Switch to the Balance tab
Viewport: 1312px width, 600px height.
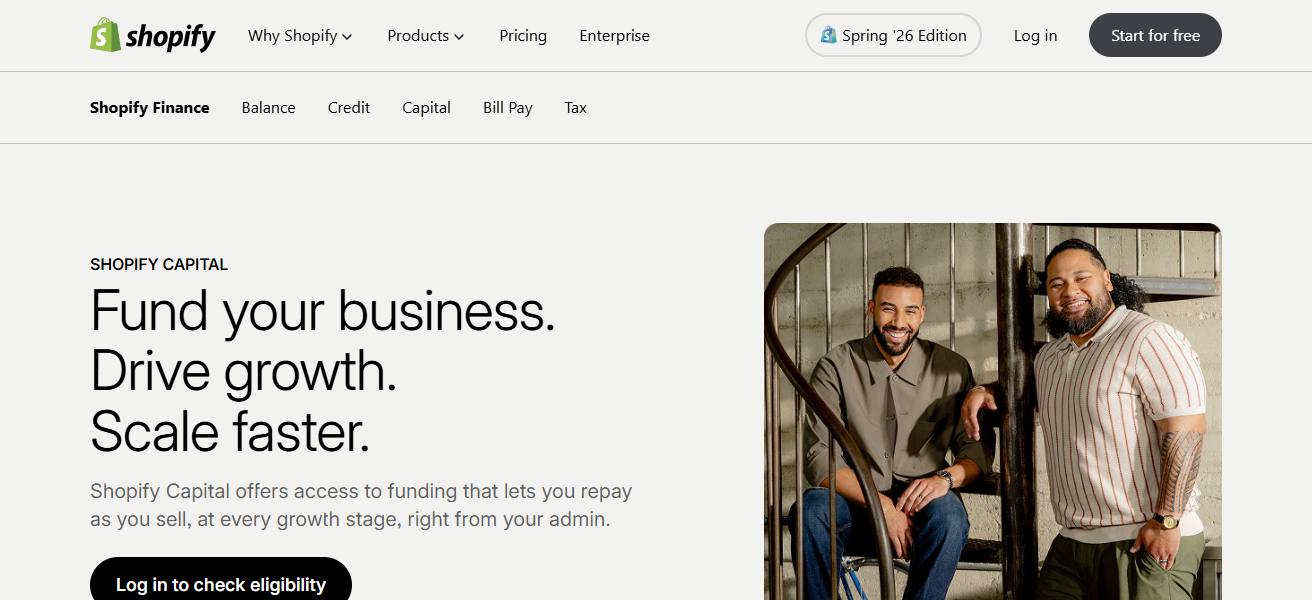[268, 108]
